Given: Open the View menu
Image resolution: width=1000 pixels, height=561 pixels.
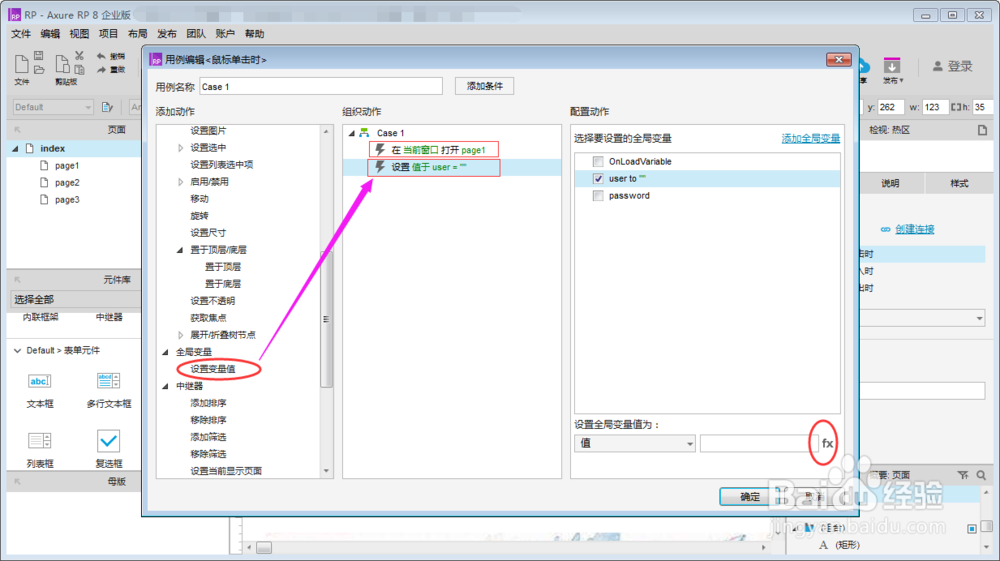Looking at the screenshot, I should (79, 34).
